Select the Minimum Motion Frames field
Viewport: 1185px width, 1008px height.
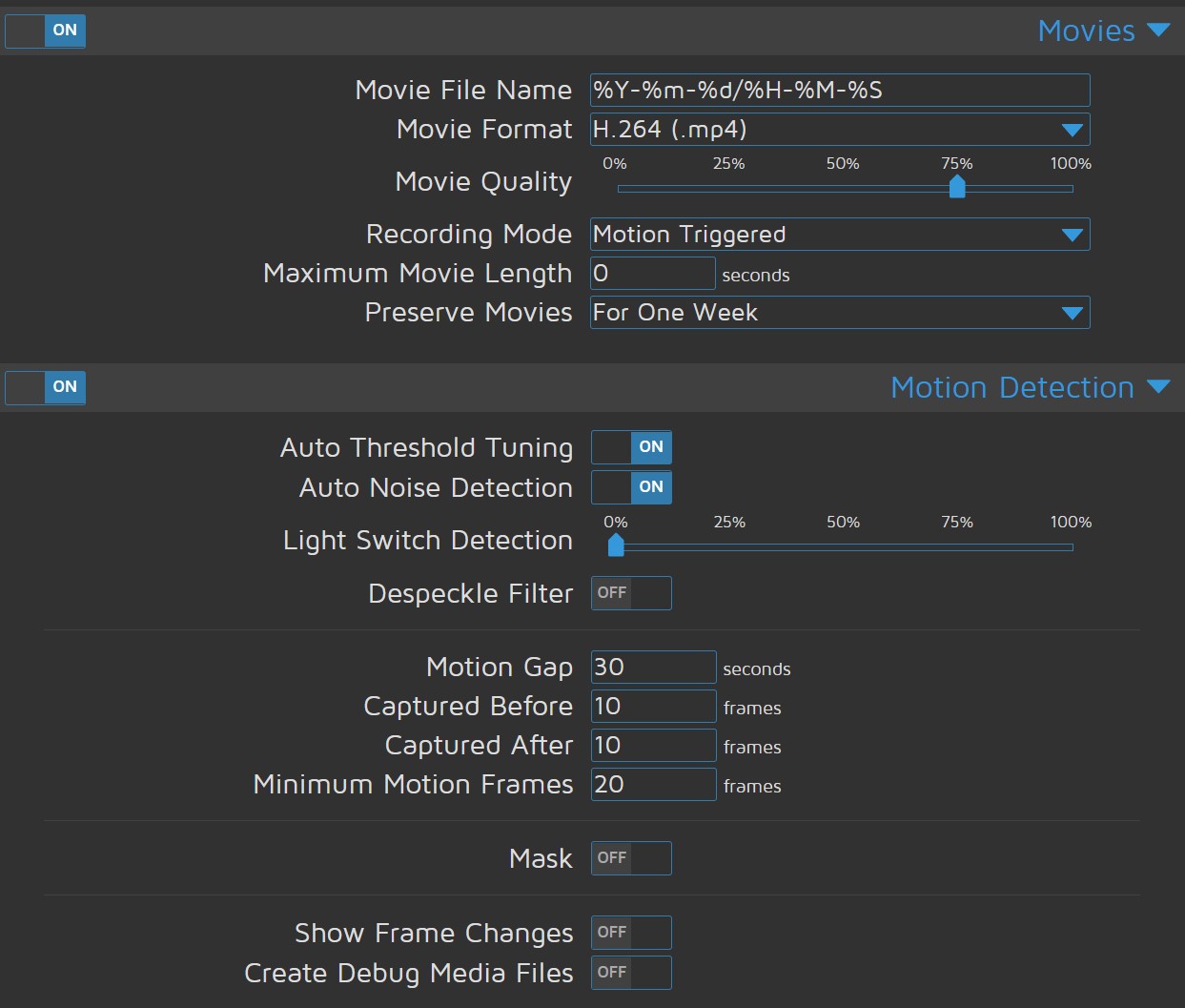pos(652,784)
